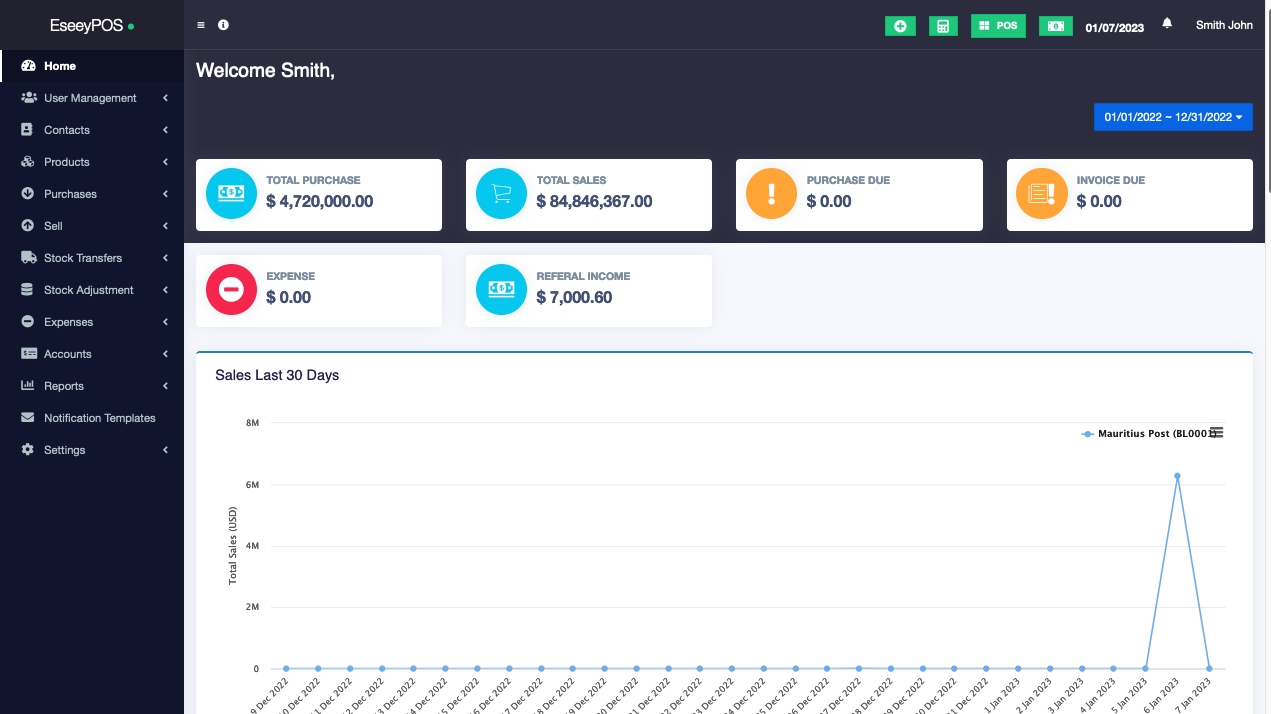Expand the Products sidebar menu

[67, 162]
